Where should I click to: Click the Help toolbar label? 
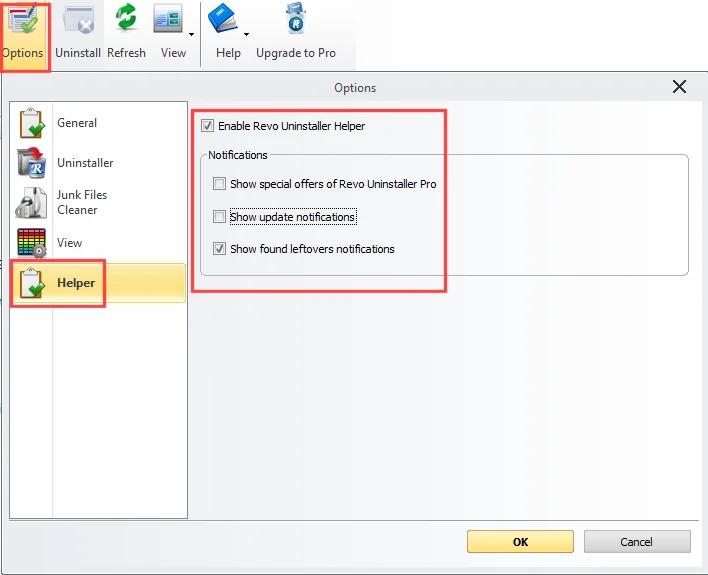(x=228, y=53)
